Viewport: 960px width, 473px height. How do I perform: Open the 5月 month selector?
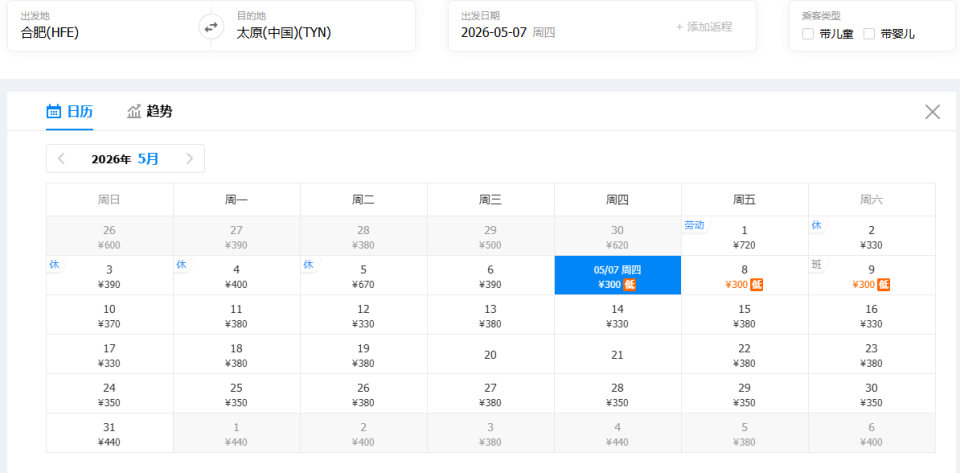(148, 159)
